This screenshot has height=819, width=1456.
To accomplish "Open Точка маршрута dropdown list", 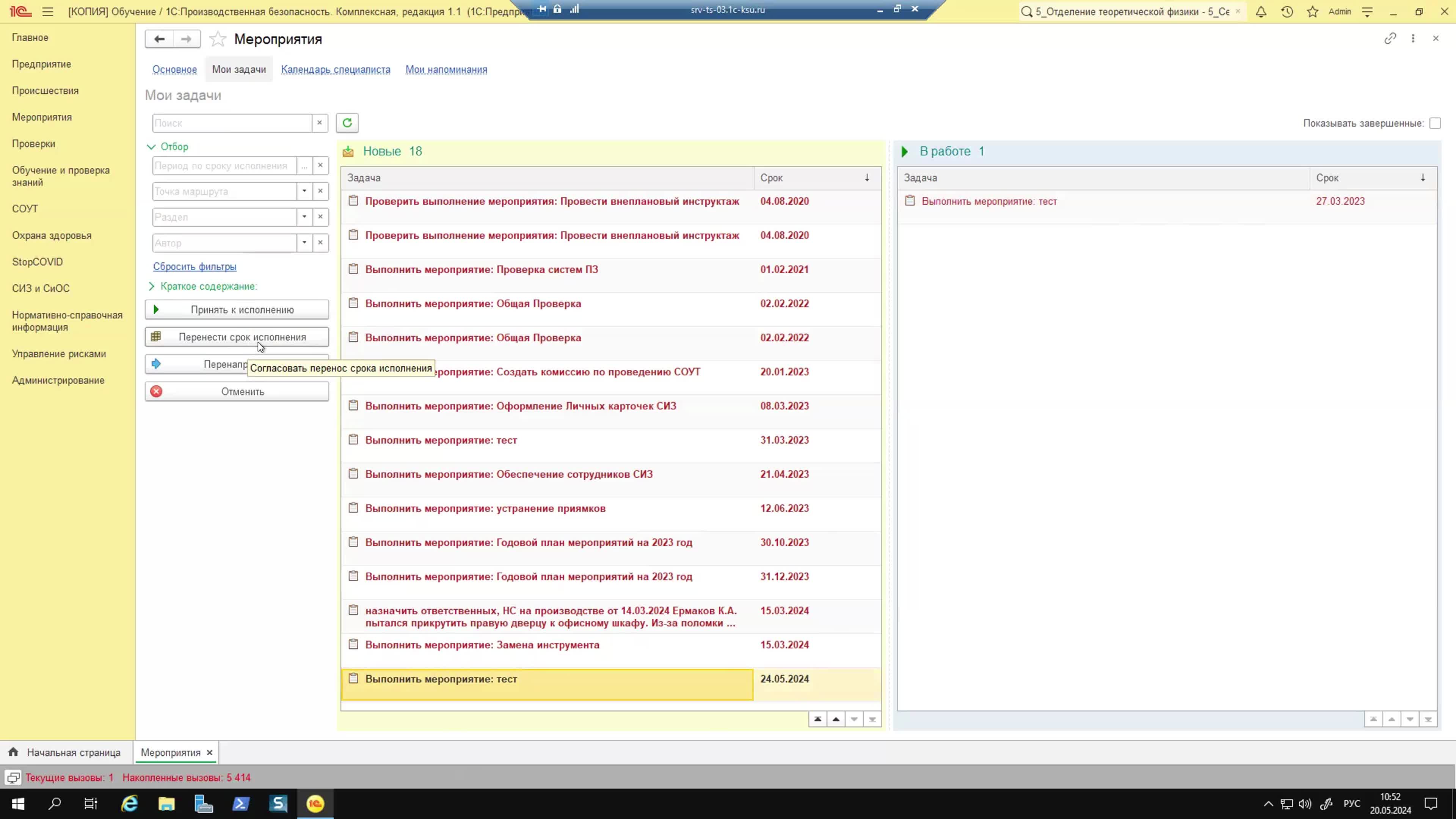I will click(x=304, y=191).
